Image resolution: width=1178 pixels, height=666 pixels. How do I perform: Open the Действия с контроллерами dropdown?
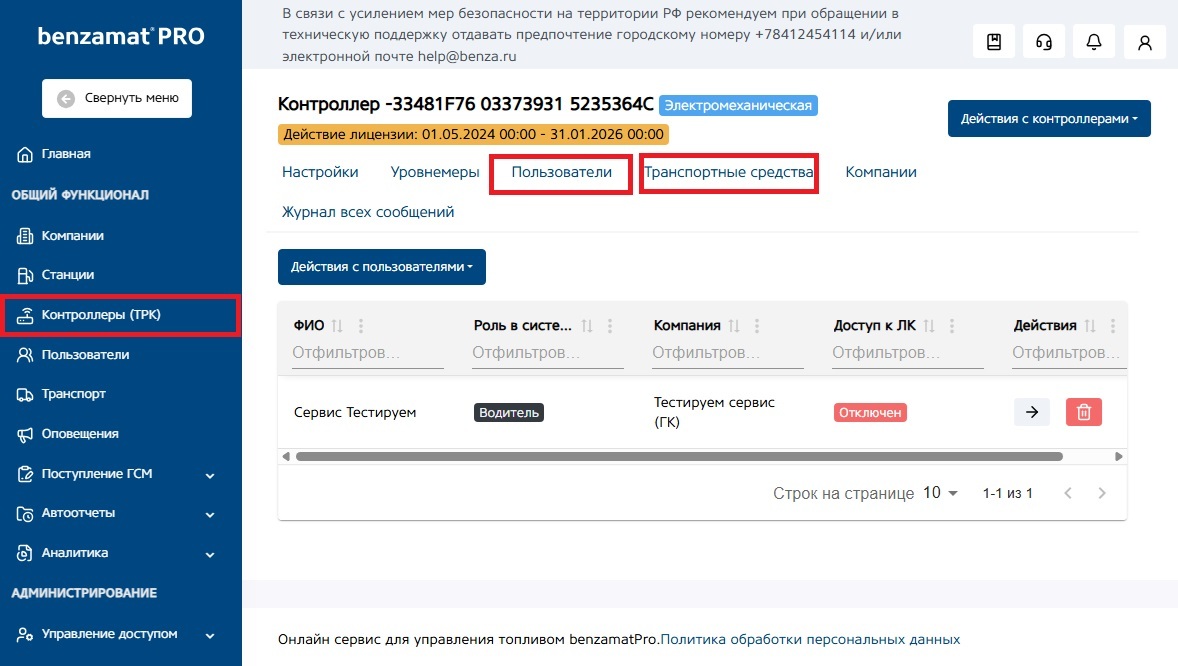pos(1049,119)
